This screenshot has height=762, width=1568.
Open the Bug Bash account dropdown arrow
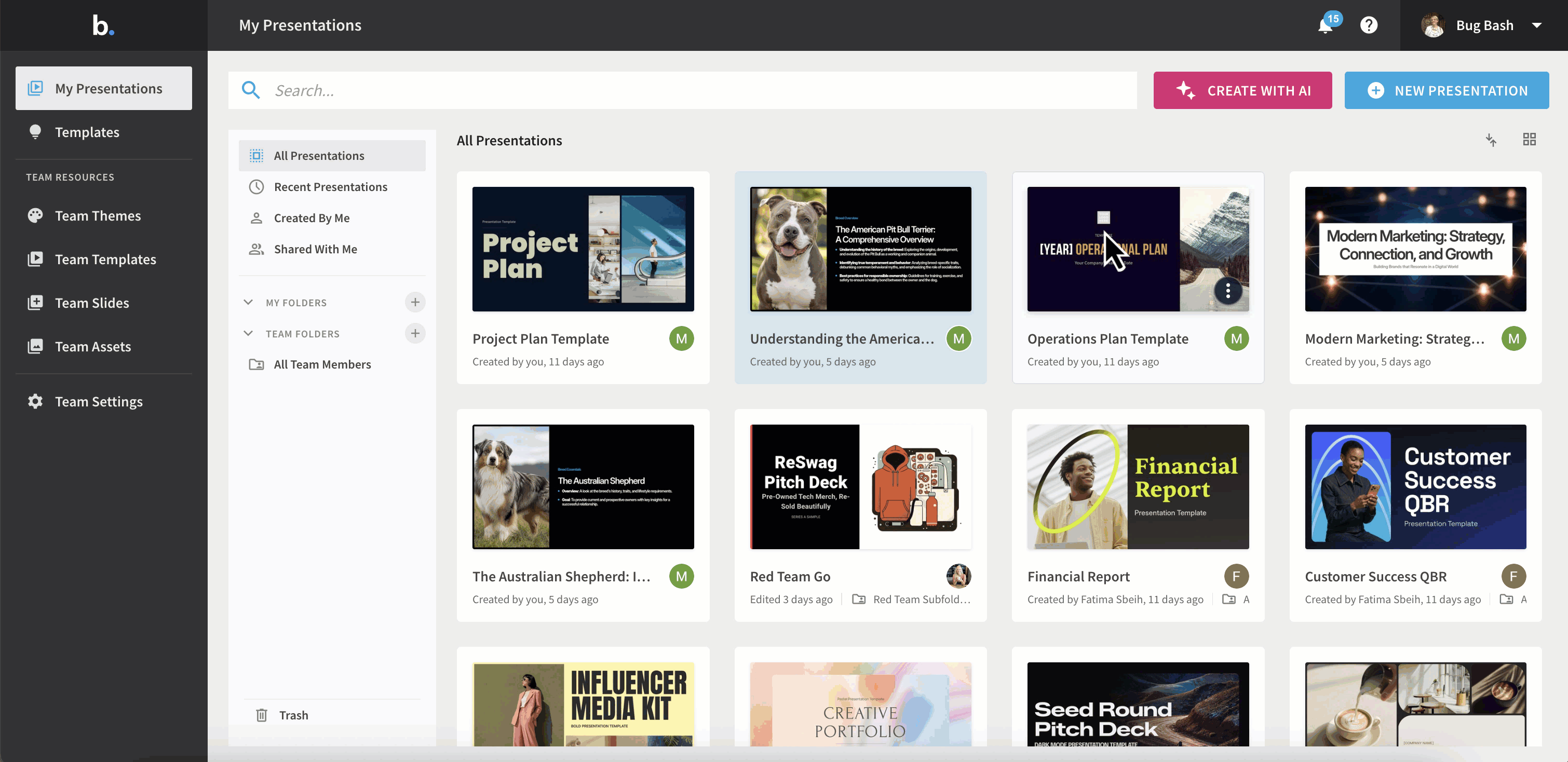click(x=1536, y=25)
